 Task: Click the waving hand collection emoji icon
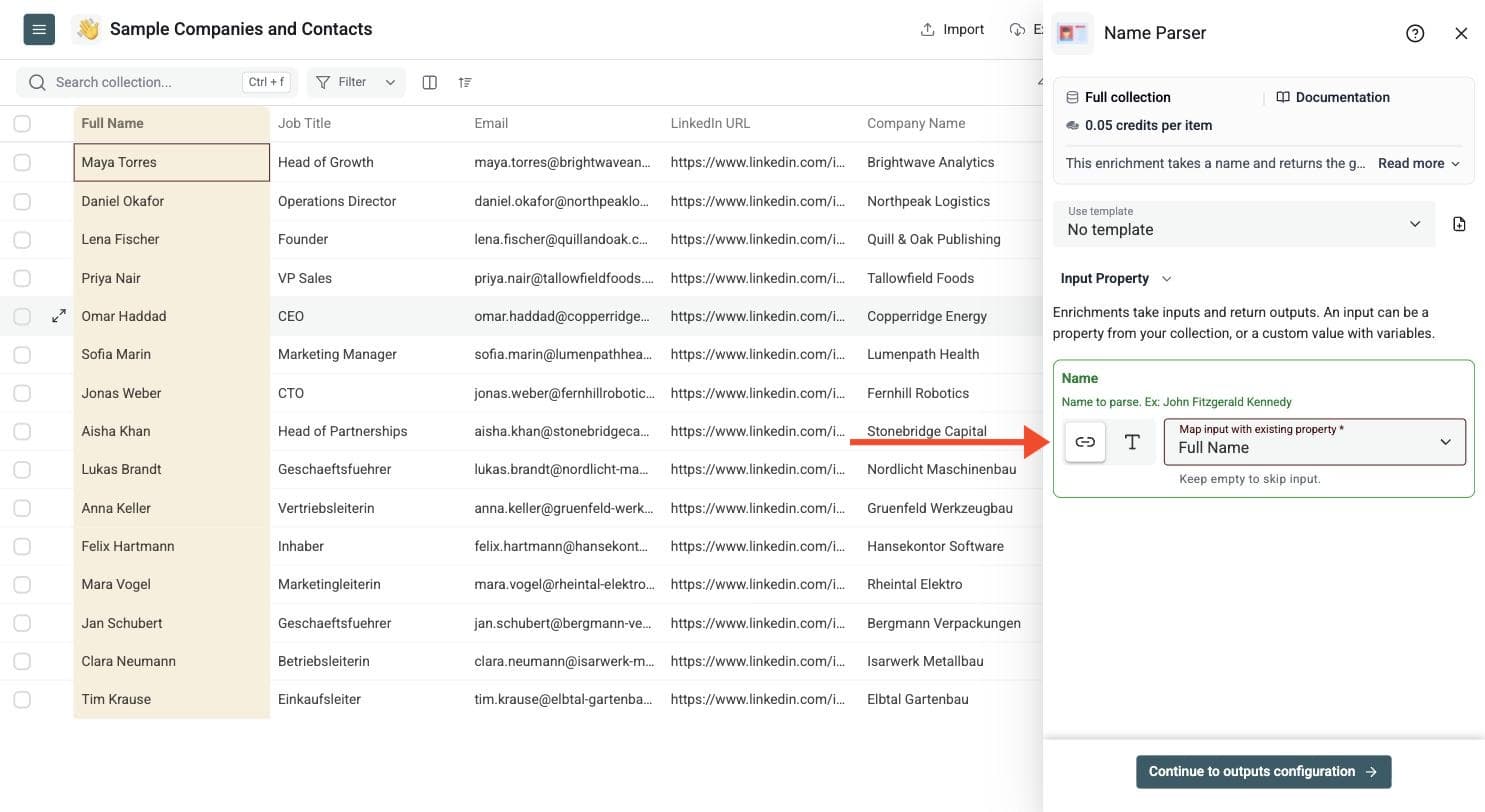(88, 30)
